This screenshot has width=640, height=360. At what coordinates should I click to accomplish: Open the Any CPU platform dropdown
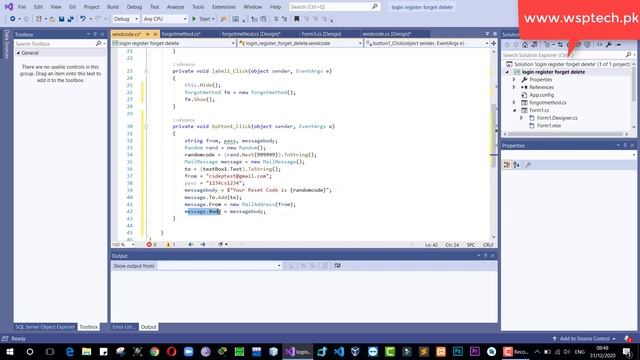click(165, 19)
